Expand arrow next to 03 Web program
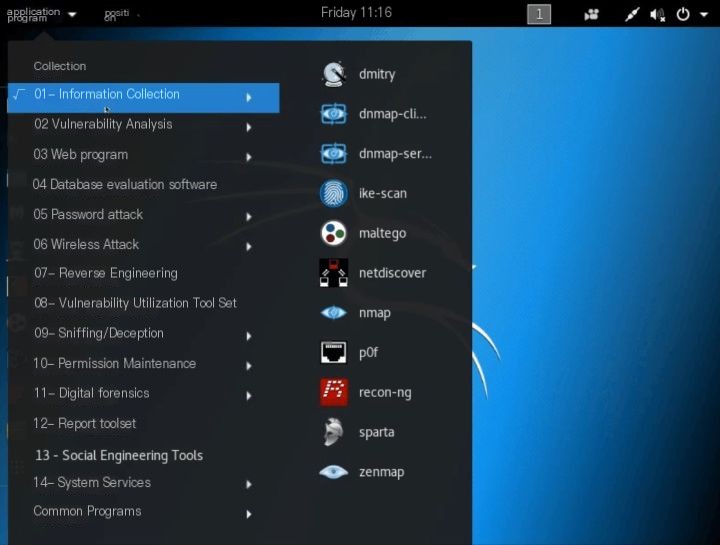Image resolution: width=720 pixels, height=545 pixels. (x=248, y=157)
